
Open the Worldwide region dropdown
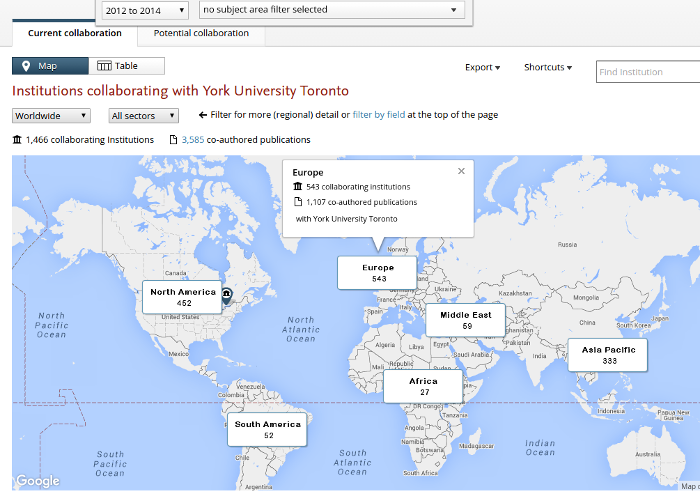pos(51,116)
